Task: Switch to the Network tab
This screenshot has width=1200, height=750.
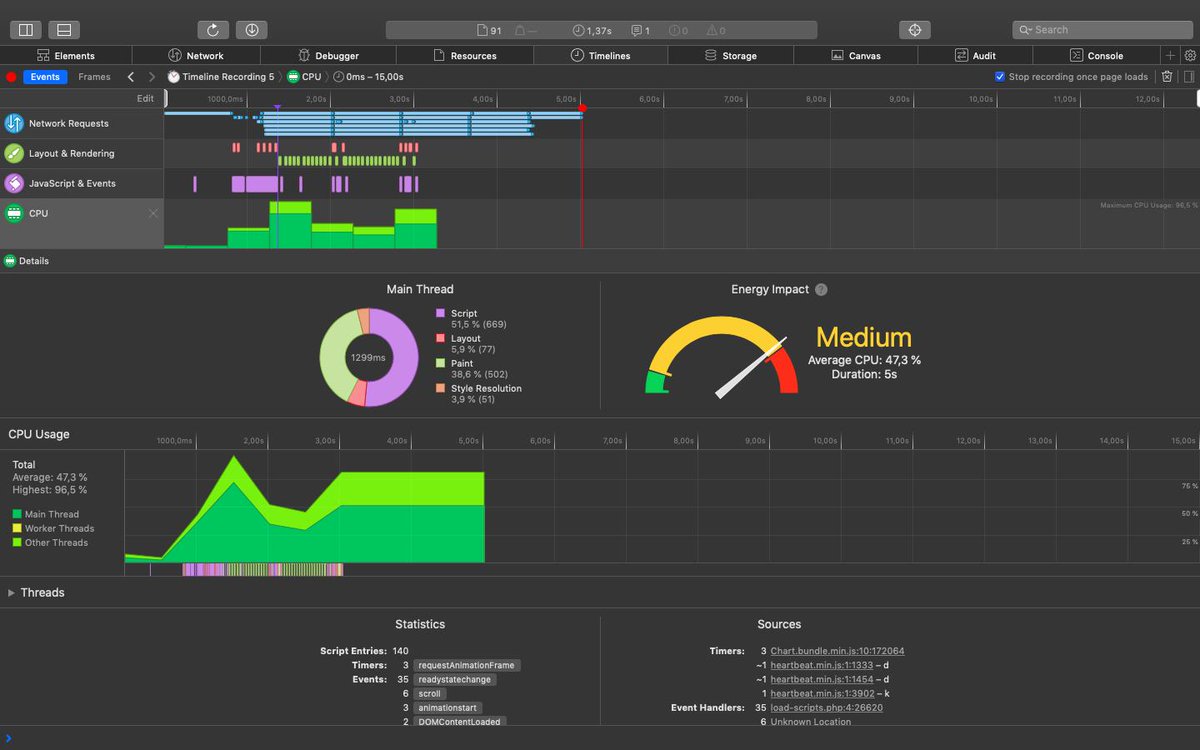Action: (x=196, y=56)
